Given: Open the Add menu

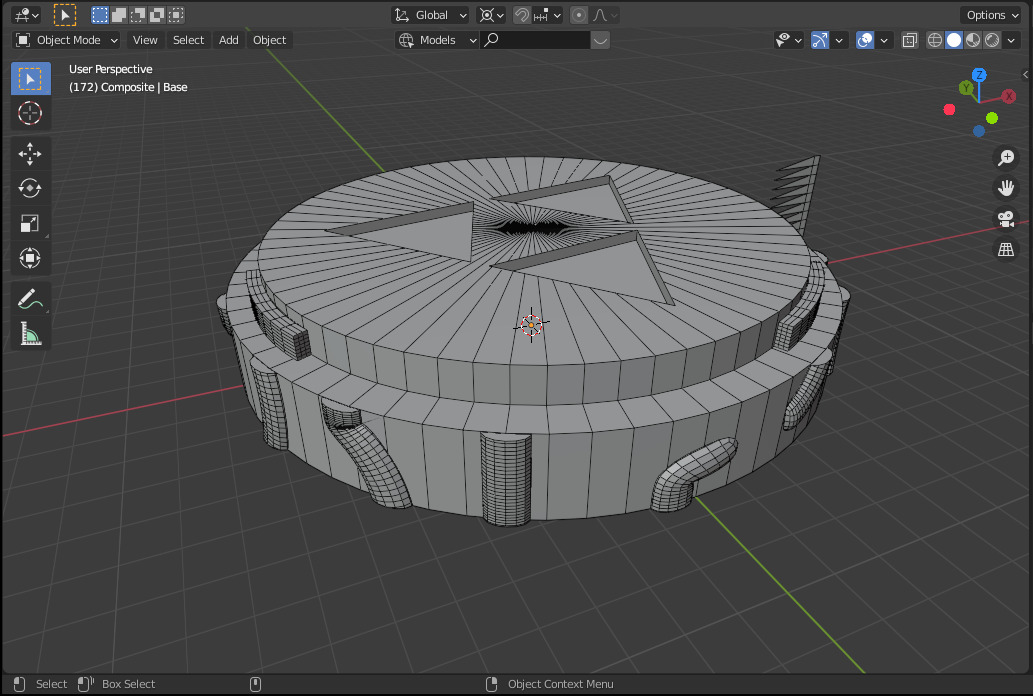Looking at the screenshot, I should point(229,40).
